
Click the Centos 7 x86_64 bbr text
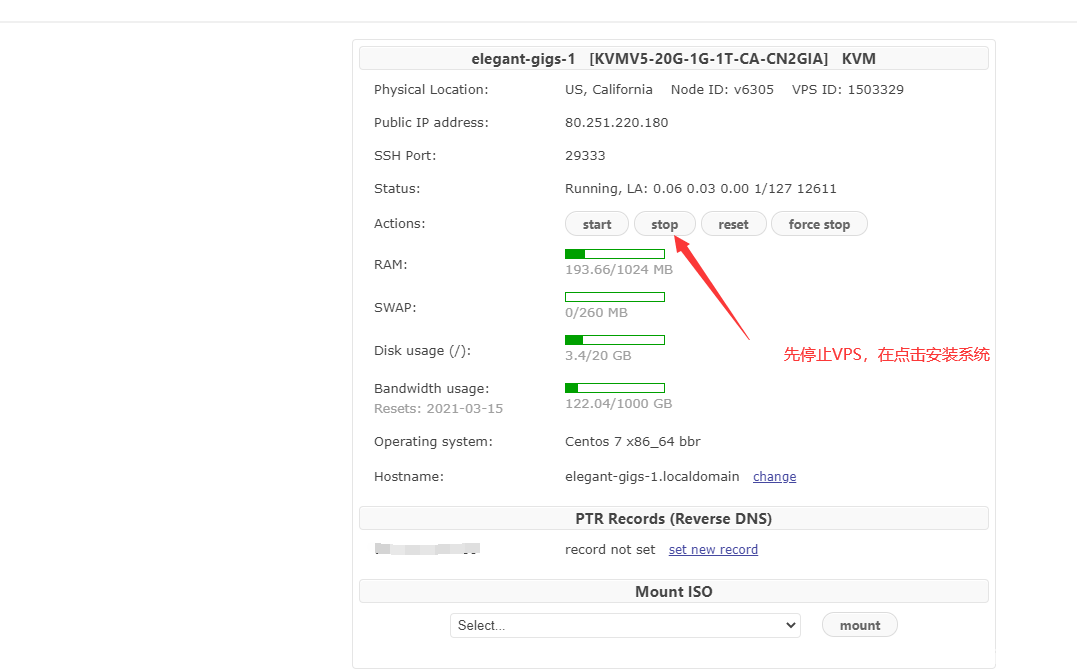632,442
